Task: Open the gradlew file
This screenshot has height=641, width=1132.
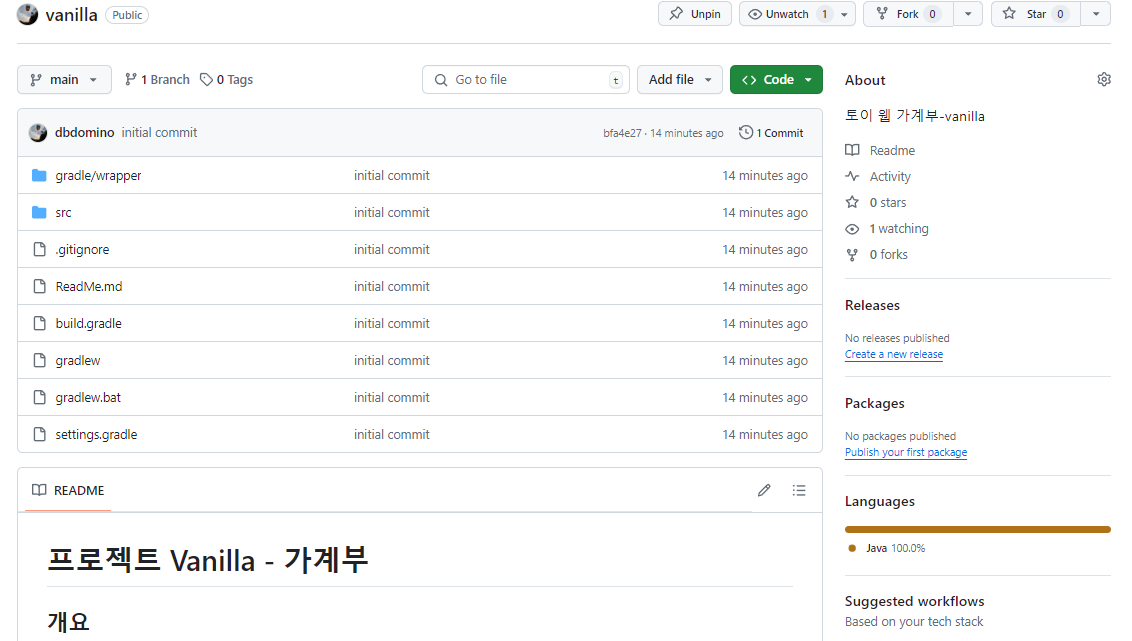Action: (78, 361)
